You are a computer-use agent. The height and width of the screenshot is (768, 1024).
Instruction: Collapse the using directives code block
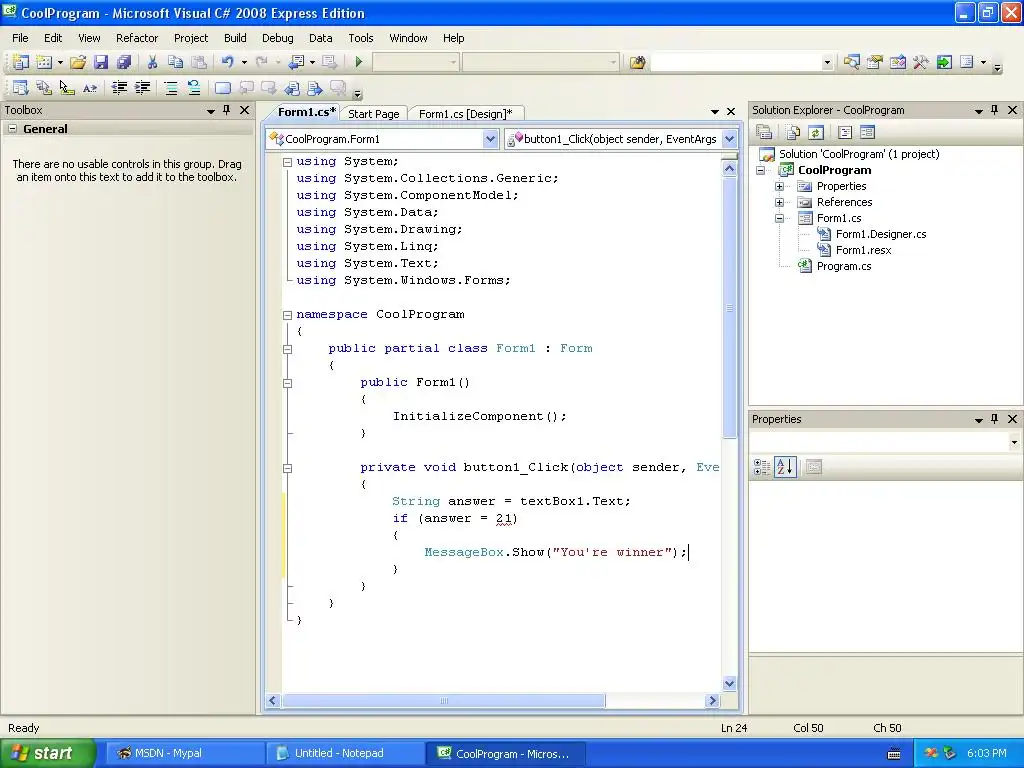click(x=287, y=162)
